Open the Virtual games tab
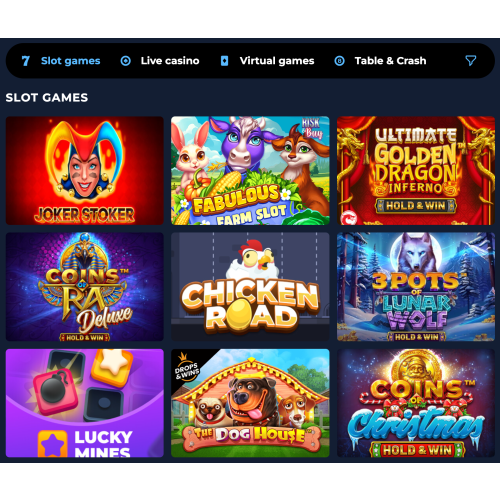This screenshot has width=500, height=500. [x=277, y=61]
